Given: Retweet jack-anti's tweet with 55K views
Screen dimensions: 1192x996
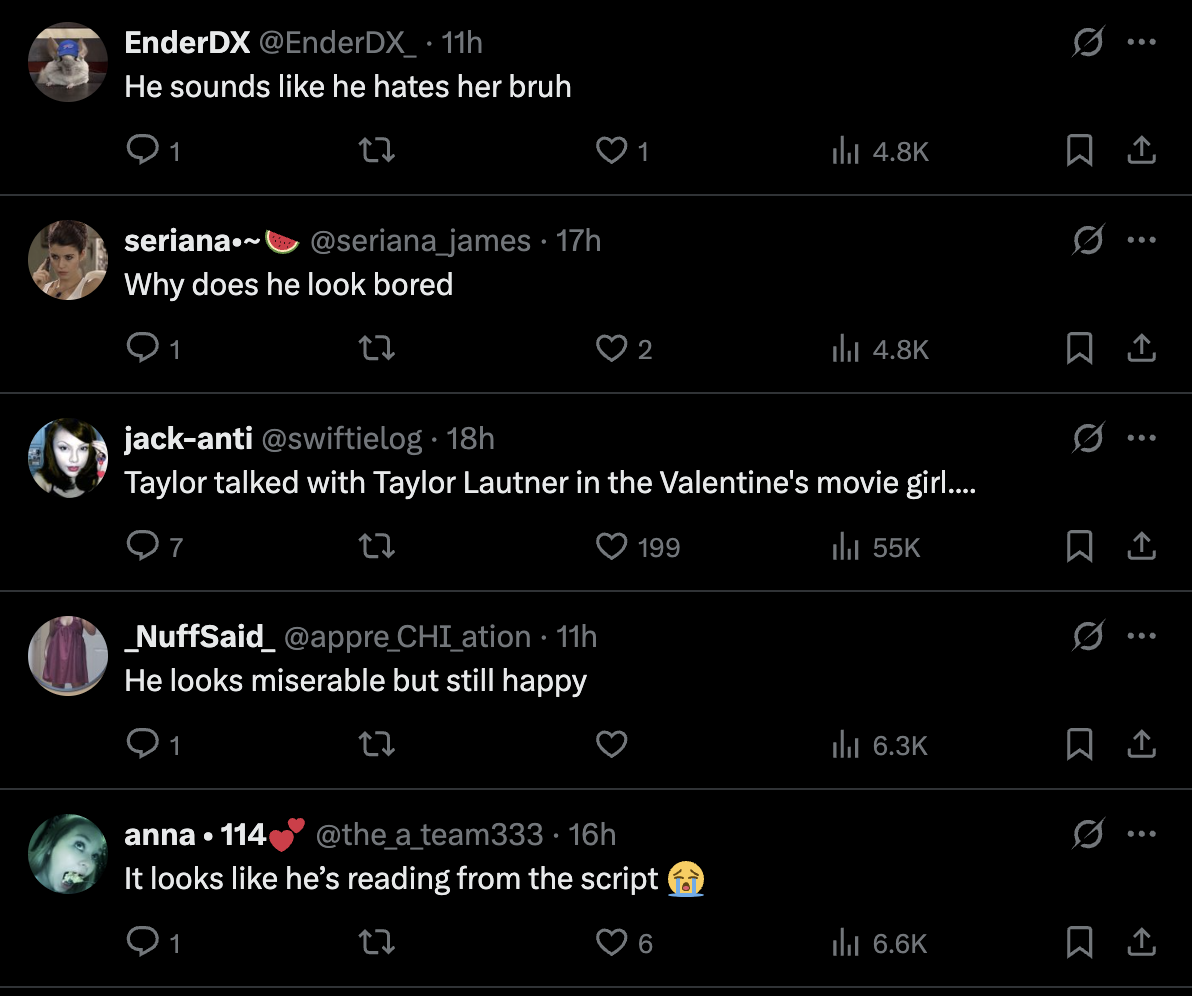Looking at the screenshot, I should tap(377, 546).
